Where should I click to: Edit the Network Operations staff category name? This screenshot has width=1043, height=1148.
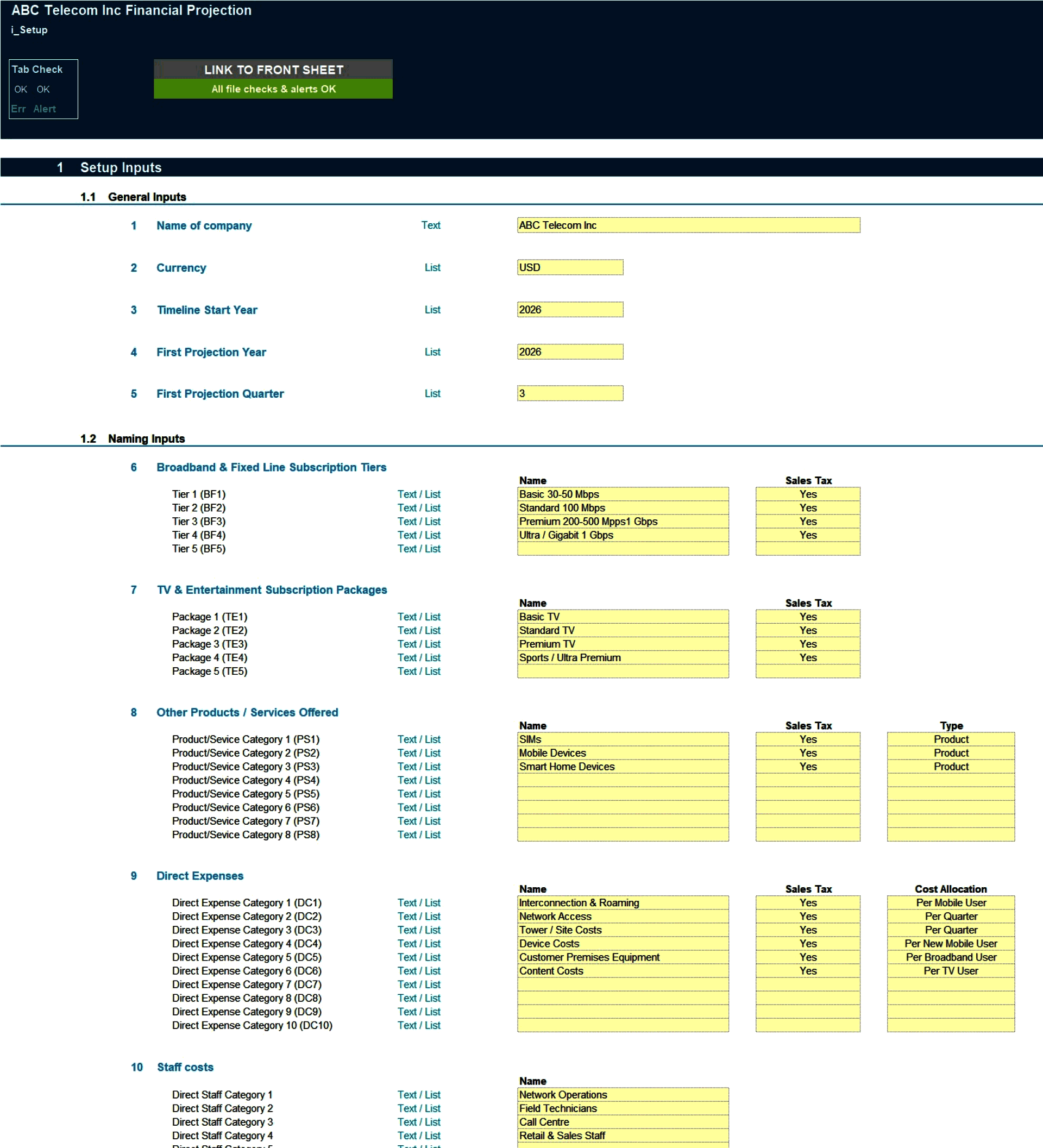click(x=623, y=1094)
